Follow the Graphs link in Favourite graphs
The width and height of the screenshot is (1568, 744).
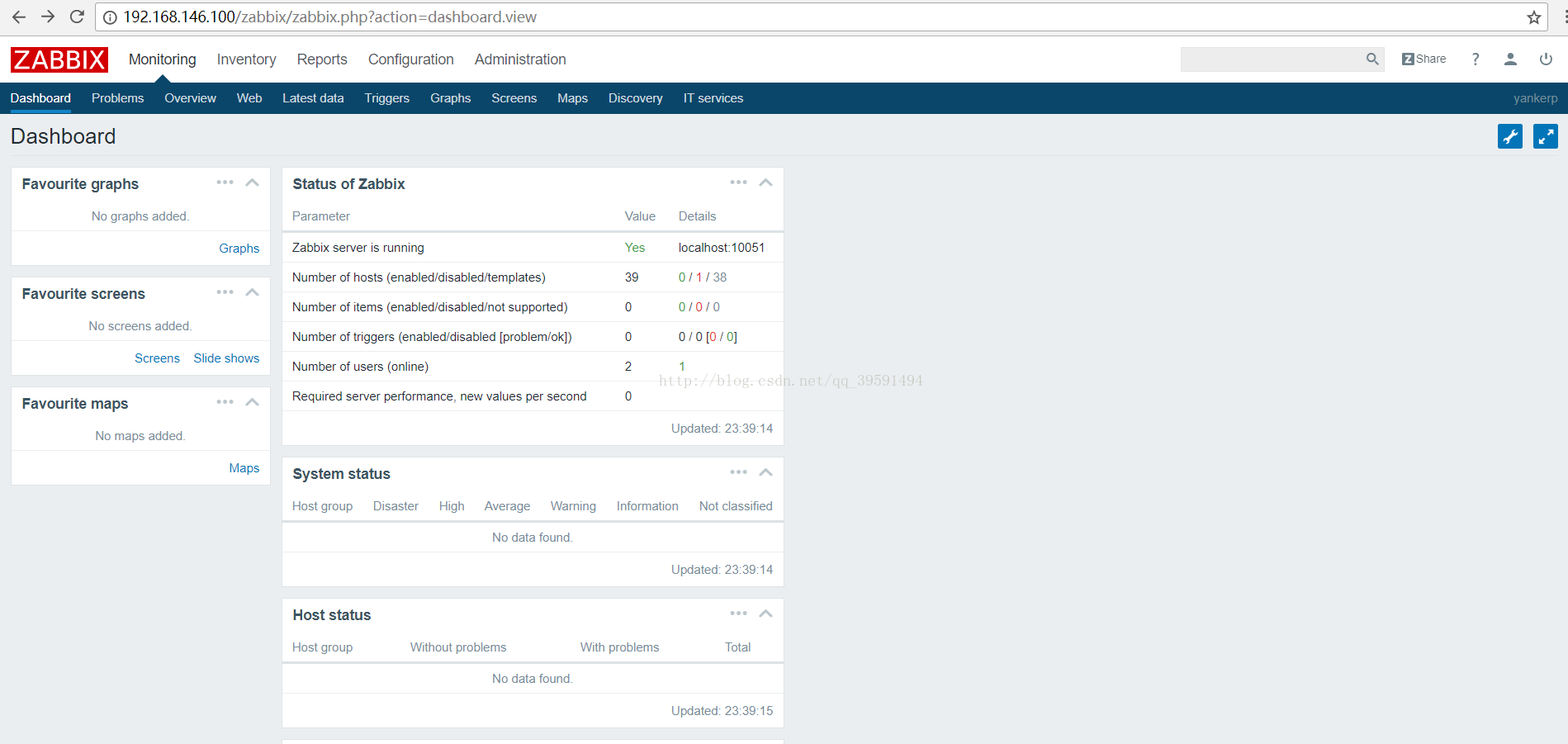[239, 249]
